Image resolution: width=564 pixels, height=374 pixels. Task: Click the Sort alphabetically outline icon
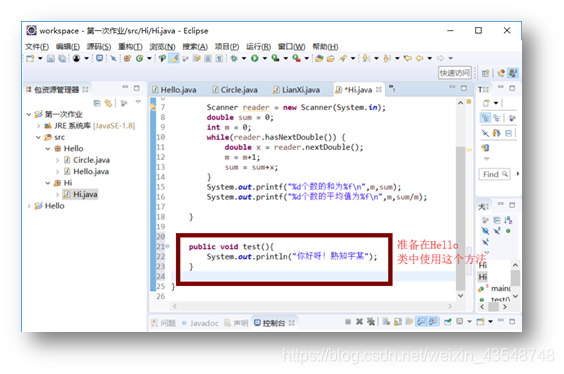pos(508,220)
